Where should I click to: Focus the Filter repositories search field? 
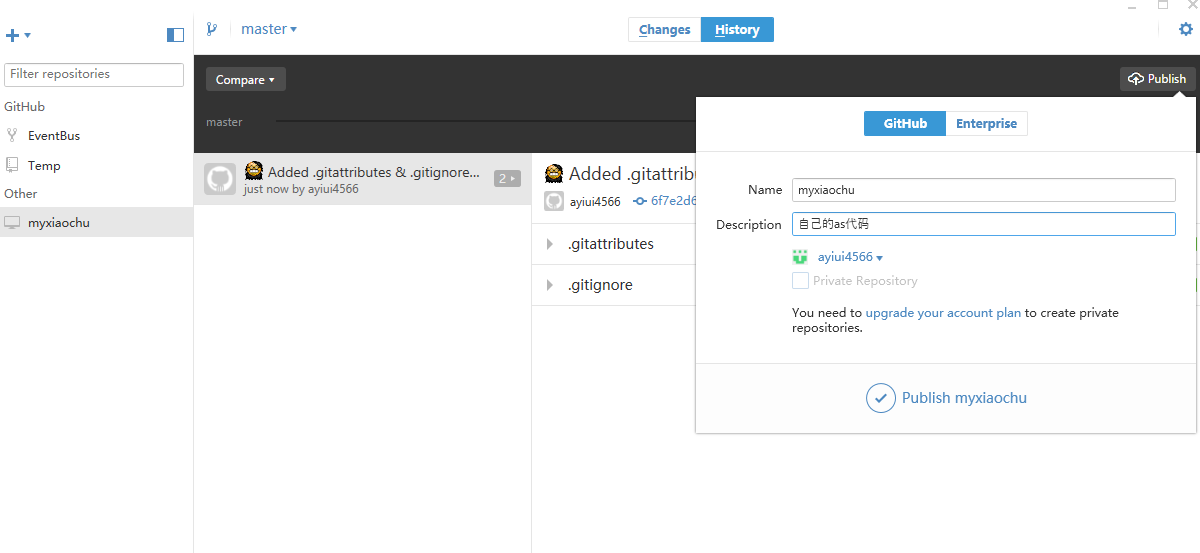[x=94, y=74]
